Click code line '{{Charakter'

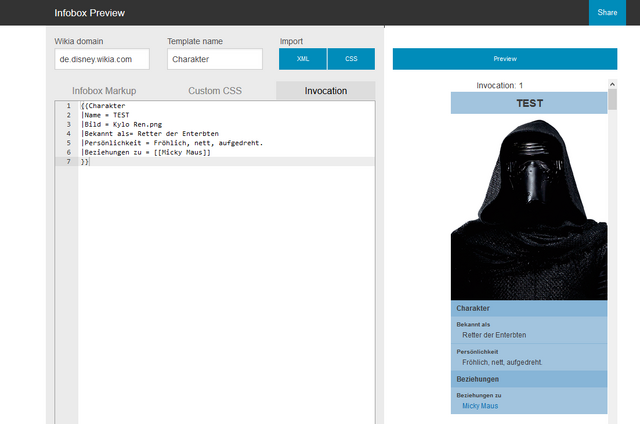103,106
